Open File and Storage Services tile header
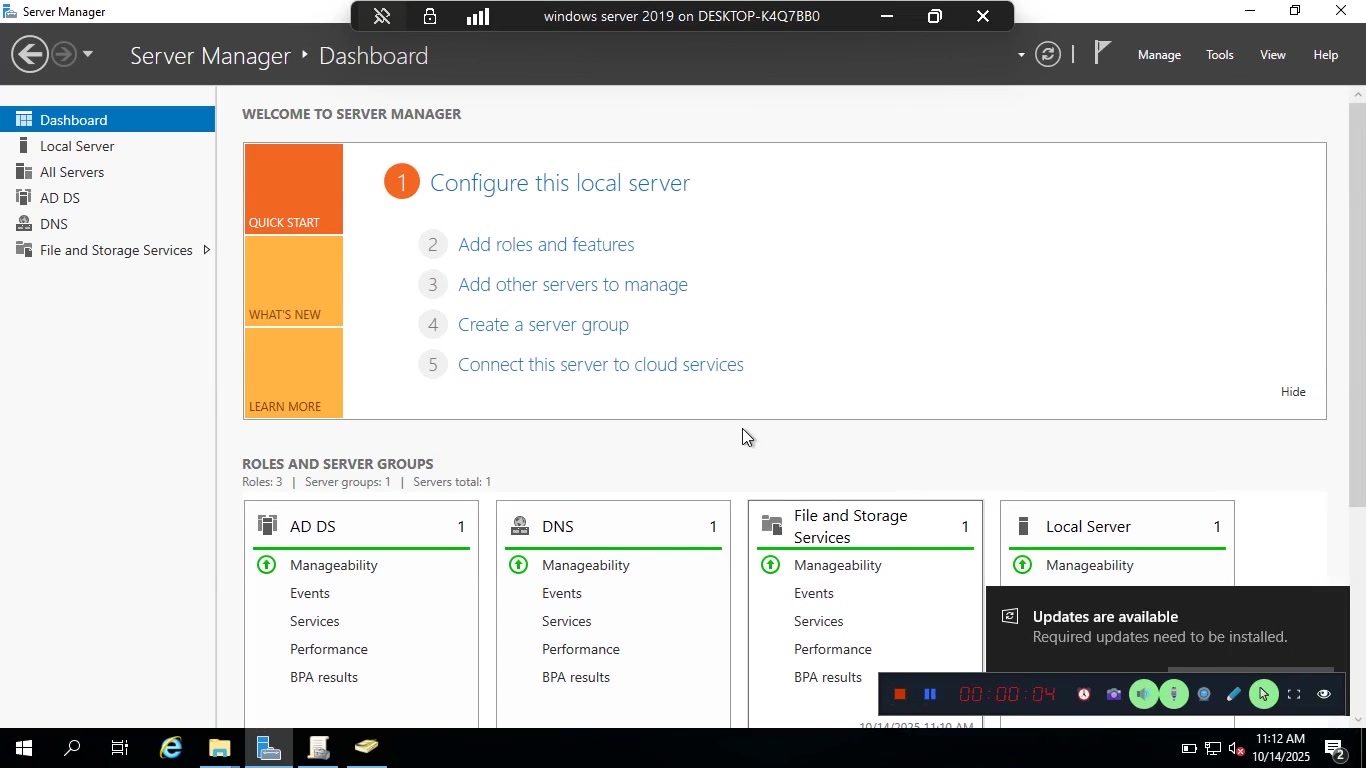 point(865,526)
